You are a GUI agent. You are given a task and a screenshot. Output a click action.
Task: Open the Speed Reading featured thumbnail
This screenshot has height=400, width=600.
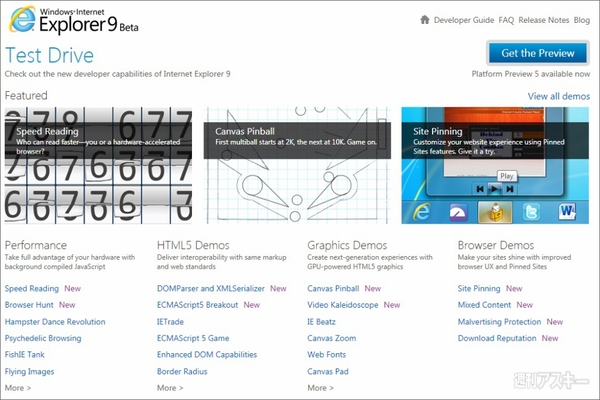98,165
